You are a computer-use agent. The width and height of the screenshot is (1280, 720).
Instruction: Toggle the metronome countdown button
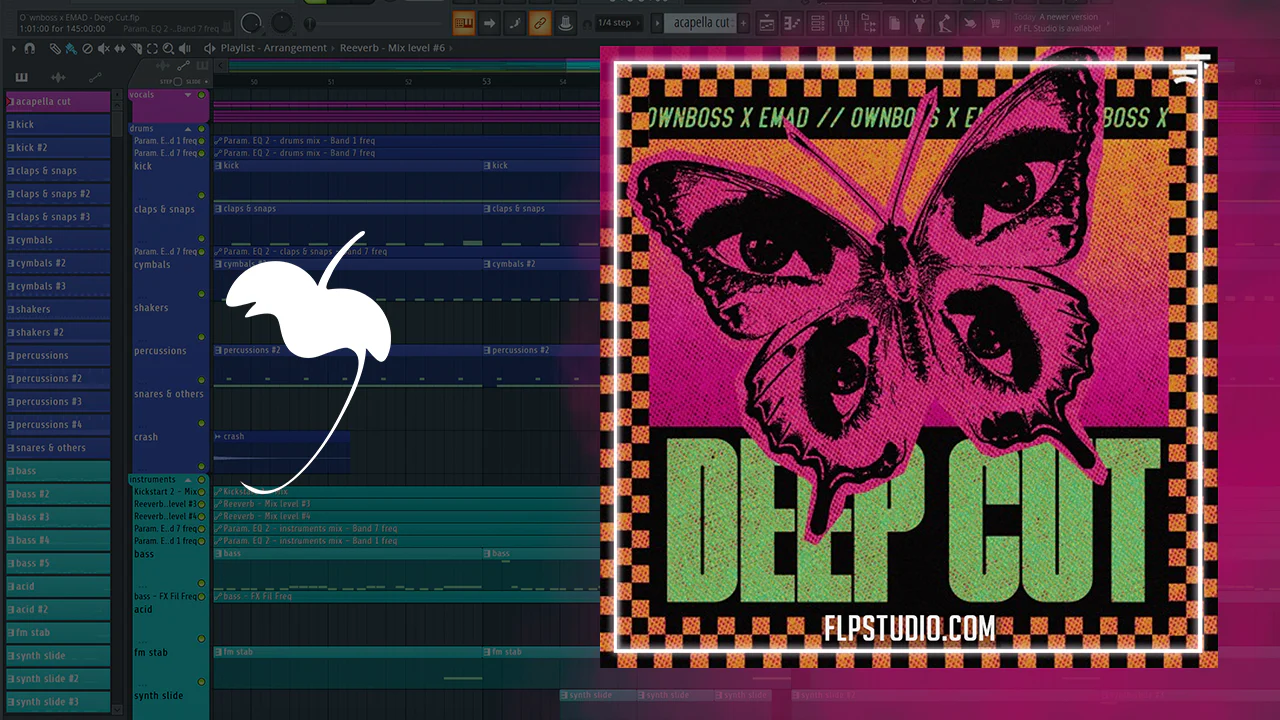565,23
